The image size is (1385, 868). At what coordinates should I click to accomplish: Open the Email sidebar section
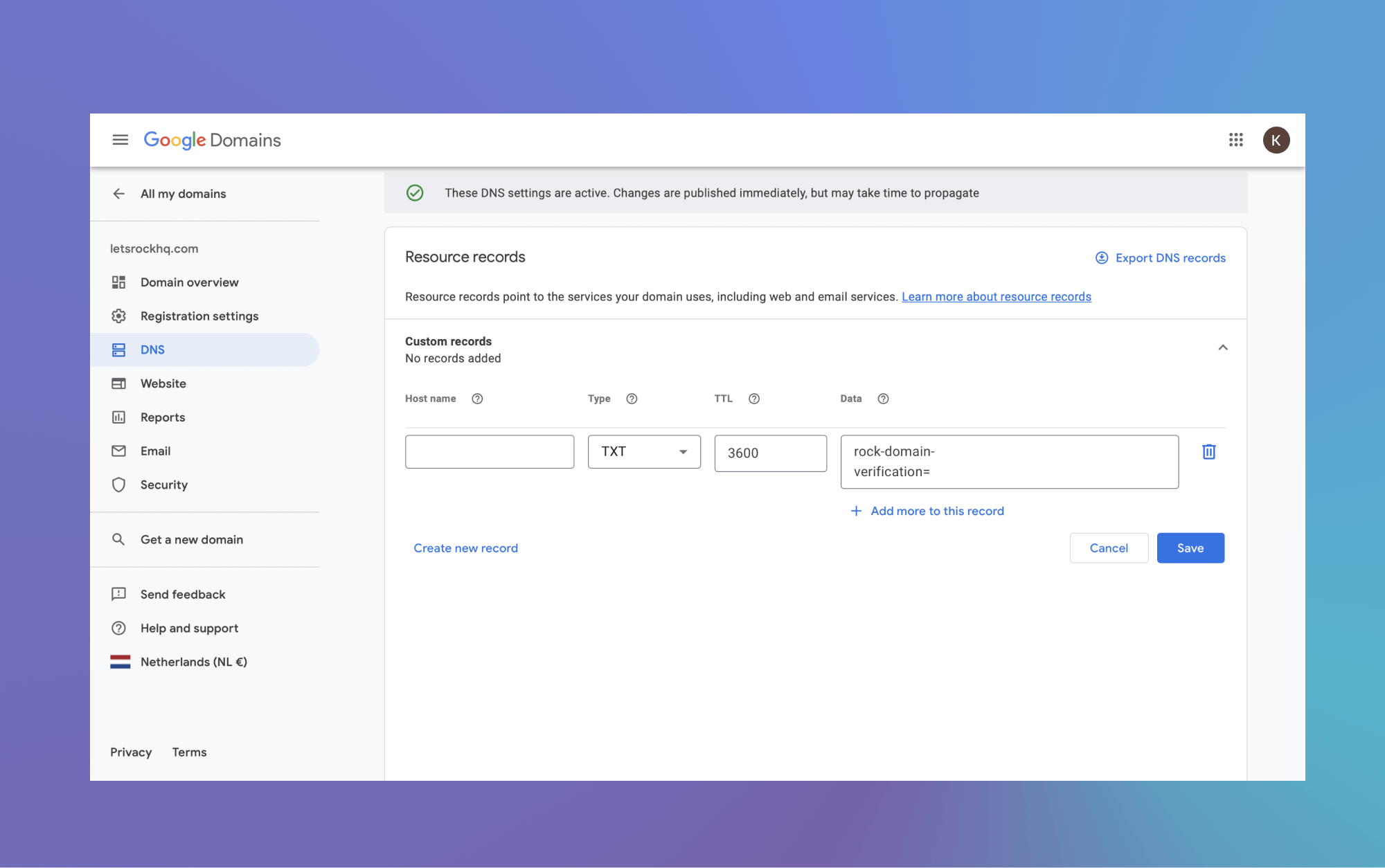point(155,451)
